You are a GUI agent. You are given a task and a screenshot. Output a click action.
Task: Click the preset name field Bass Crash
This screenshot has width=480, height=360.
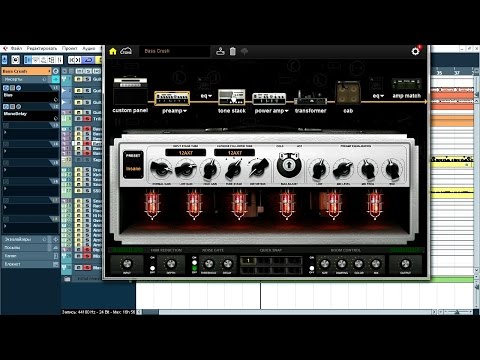pos(174,51)
